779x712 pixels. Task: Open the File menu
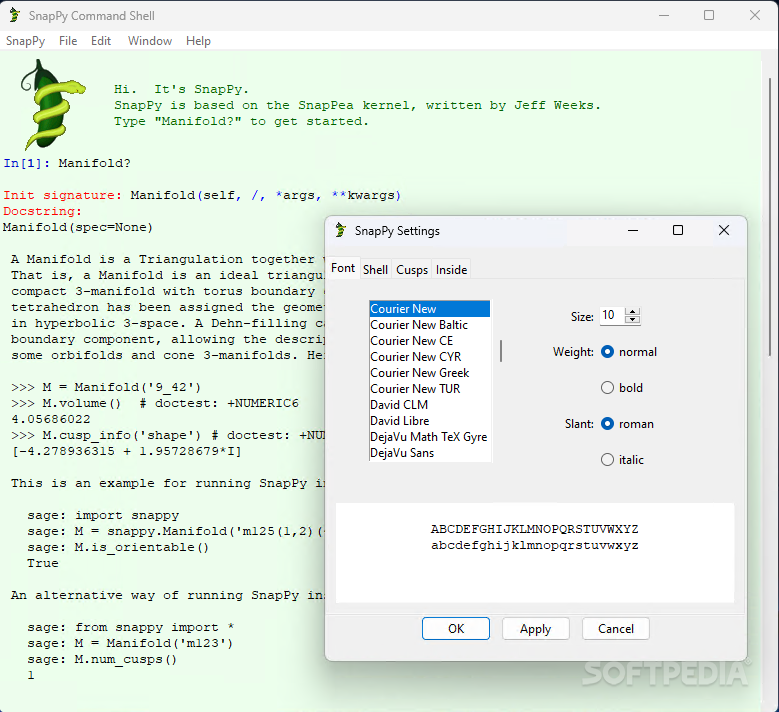coord(68,41)
